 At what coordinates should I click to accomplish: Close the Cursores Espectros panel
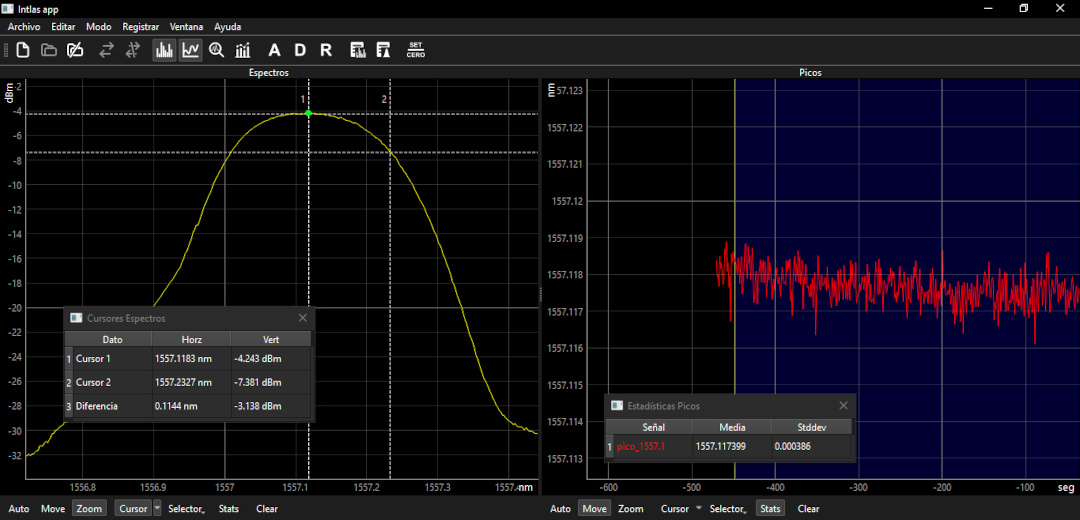(x=302, y=318)
